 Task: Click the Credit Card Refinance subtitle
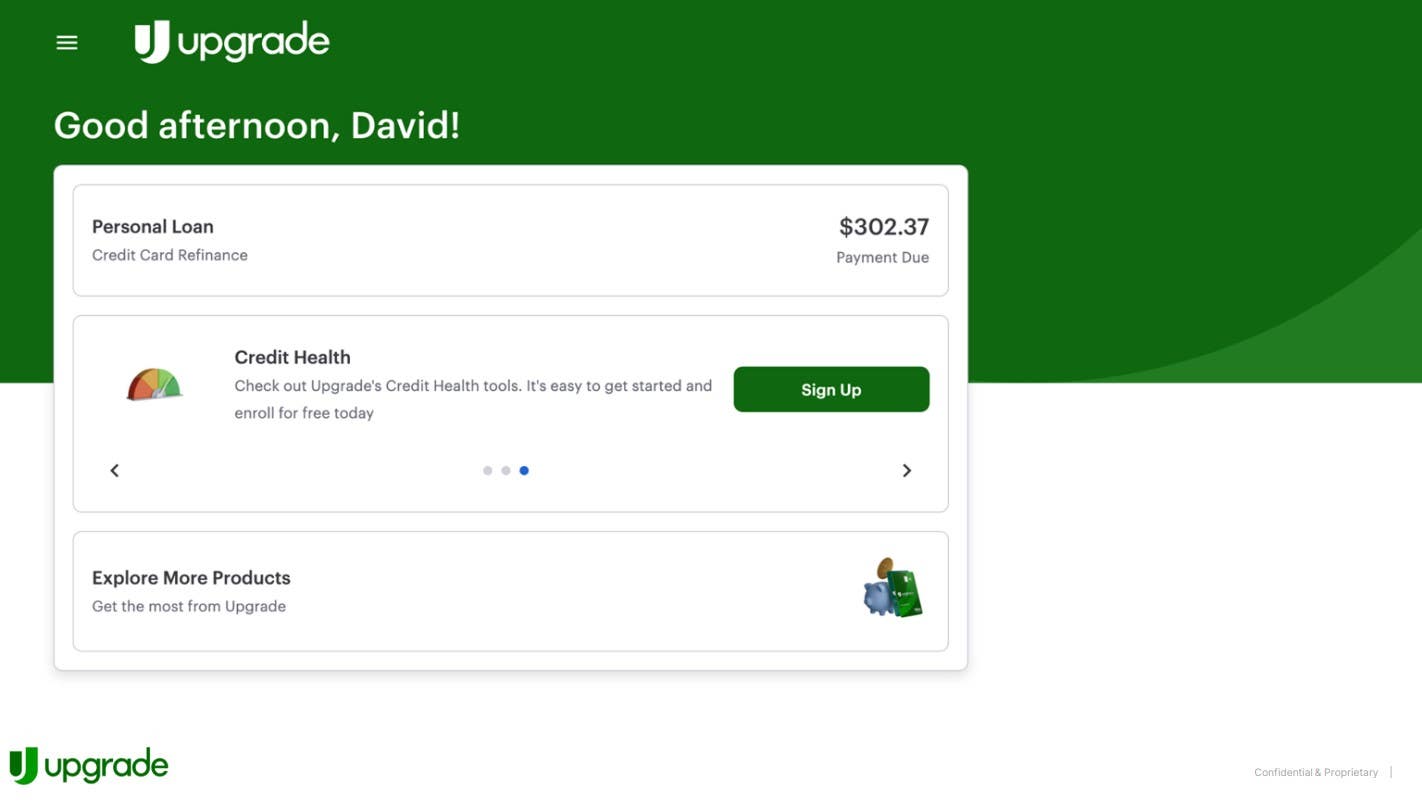click(x=170, y=255)
